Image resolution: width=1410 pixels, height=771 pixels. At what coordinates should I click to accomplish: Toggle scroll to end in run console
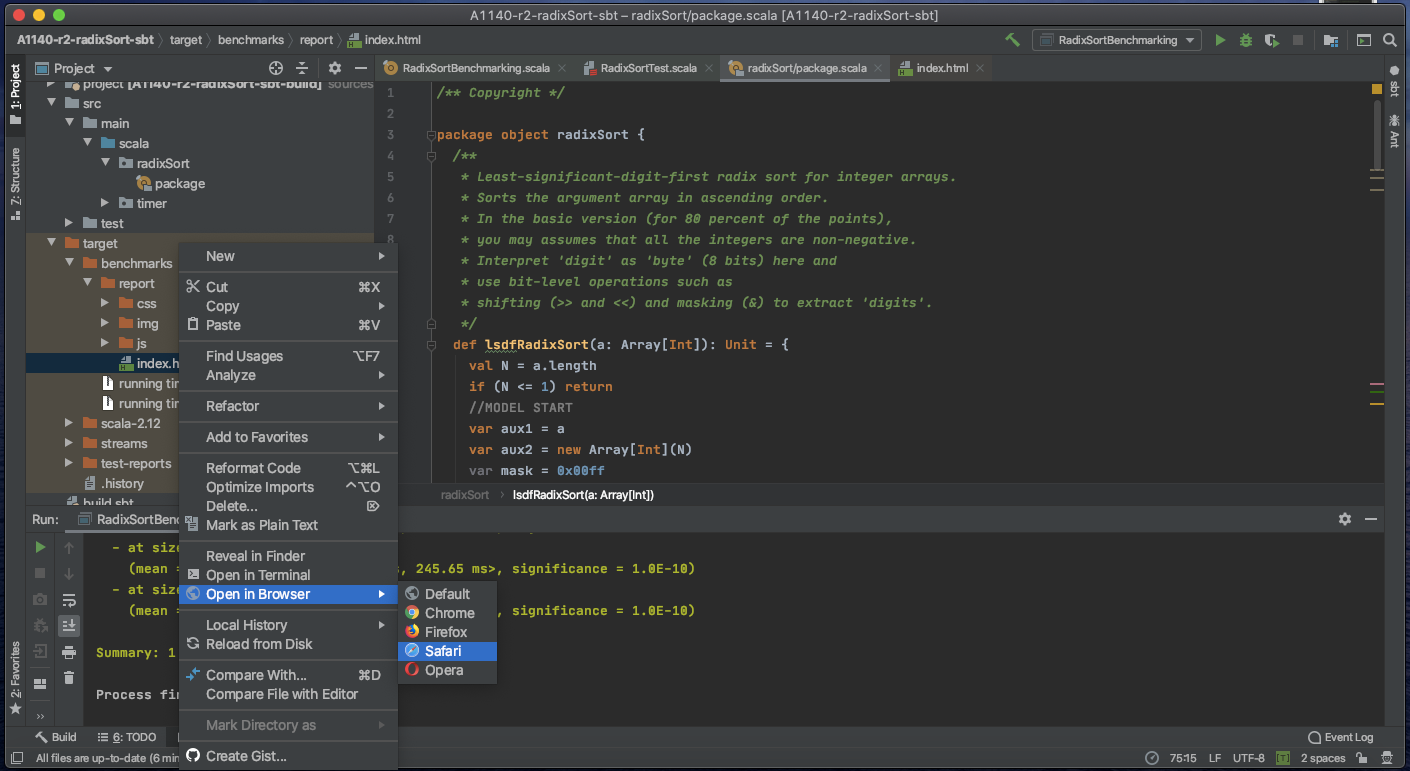click(x=68, y=626)
